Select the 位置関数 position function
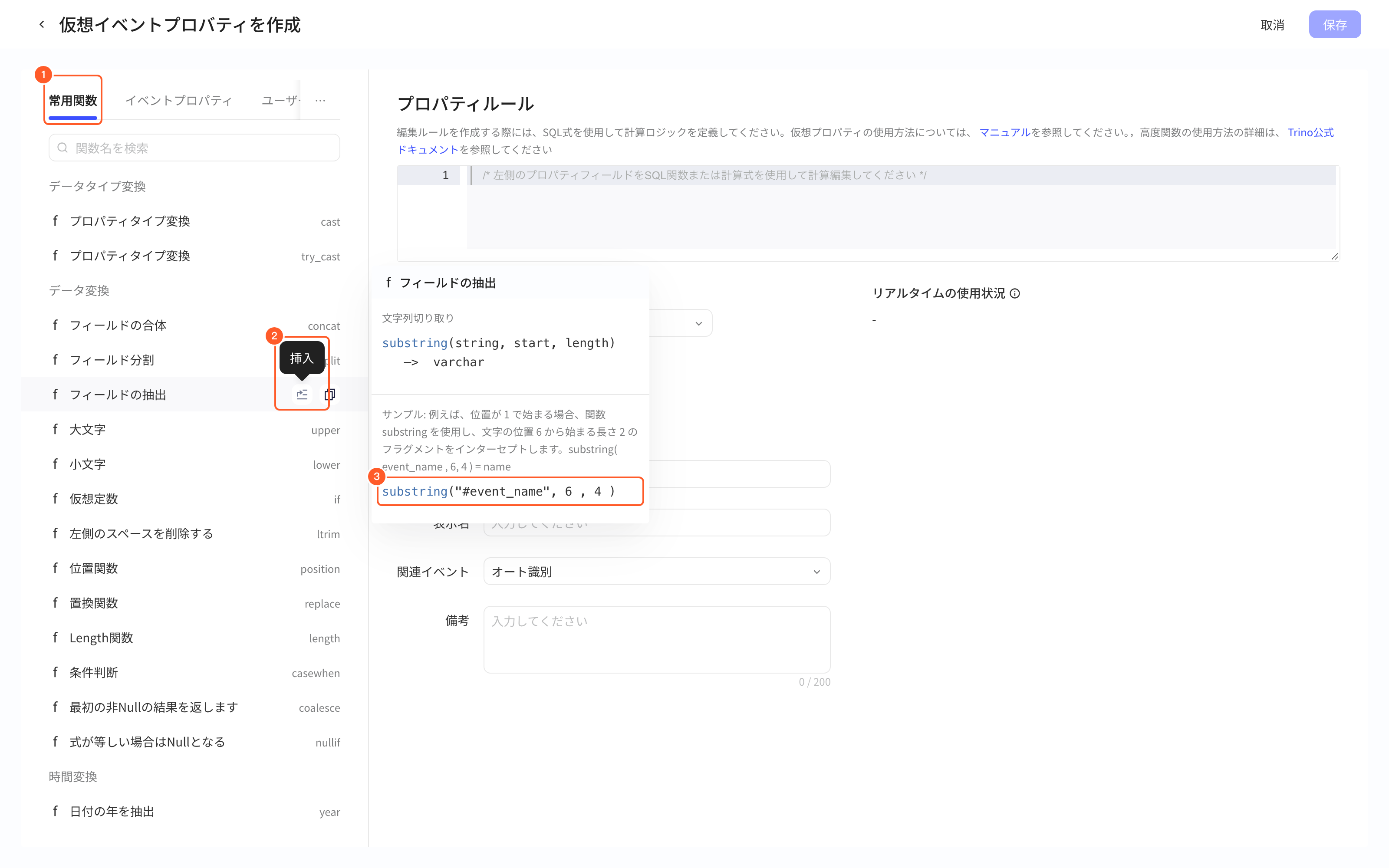The width and height of the screenshot is (1389, 868). 194,569
